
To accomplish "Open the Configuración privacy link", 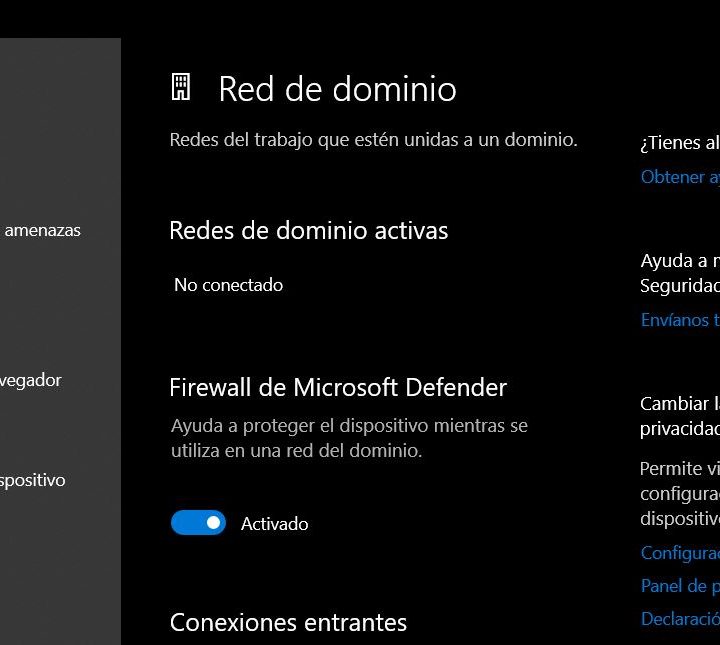I will point(680,553).
